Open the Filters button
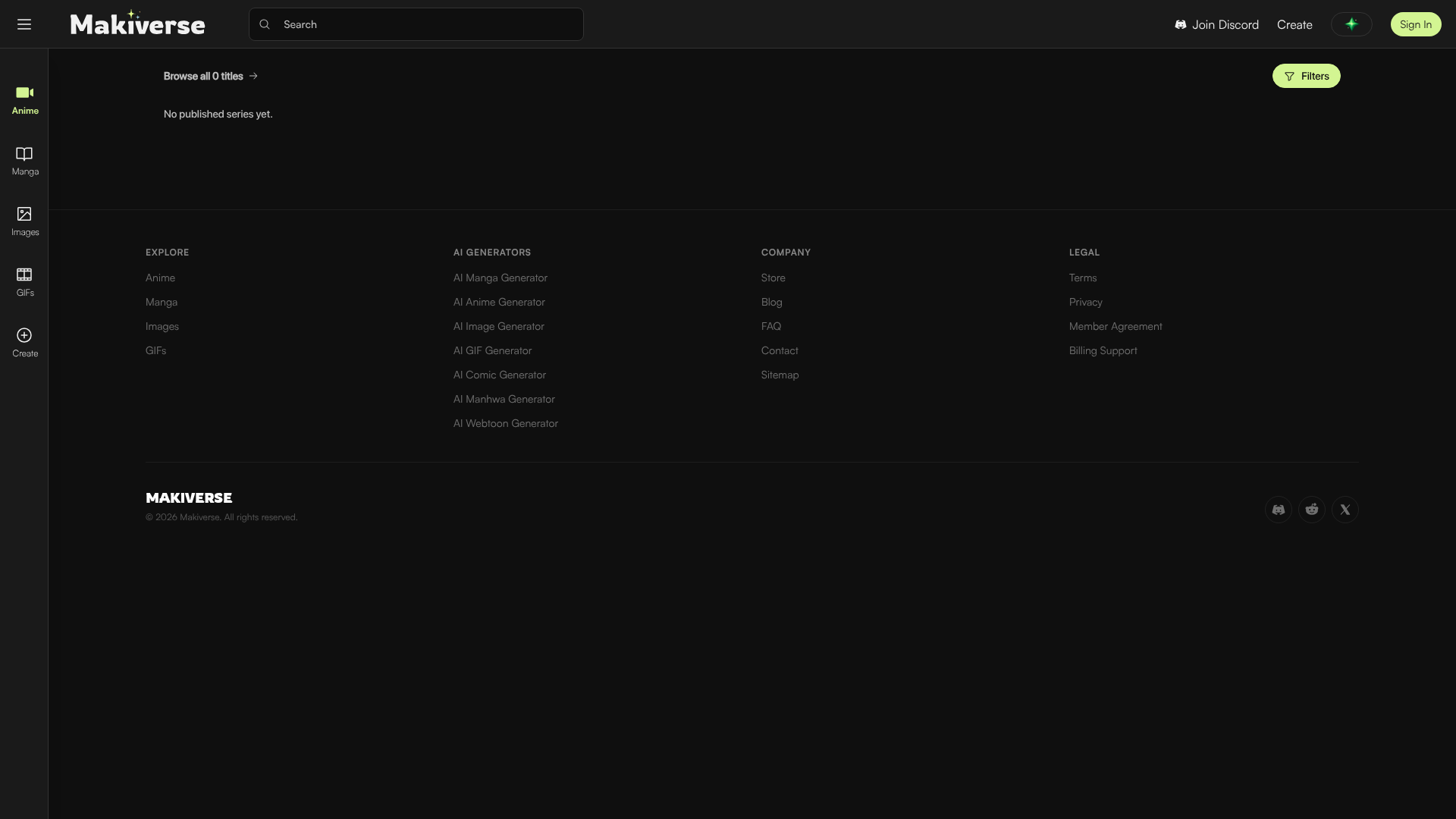Screen dimensions: 1456x819 tap(1306, 76)
